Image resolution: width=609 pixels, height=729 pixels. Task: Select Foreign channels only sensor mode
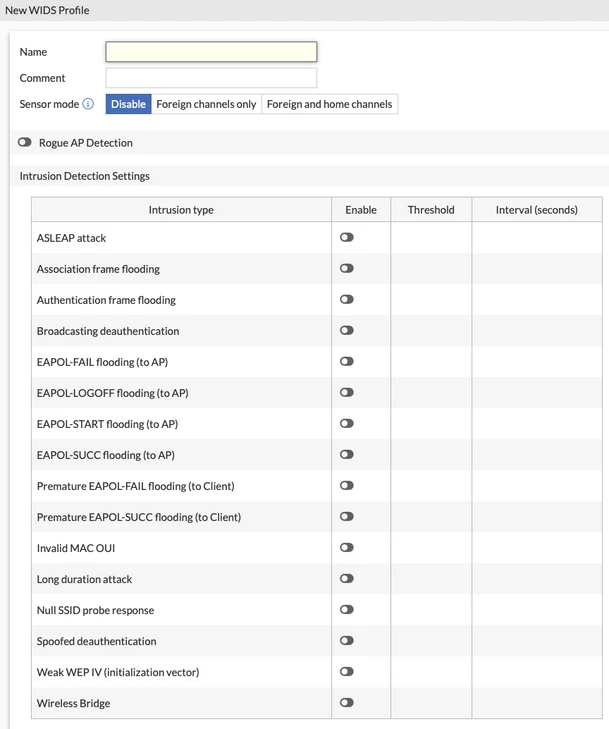pyautogui.click(x=206, y=104)
